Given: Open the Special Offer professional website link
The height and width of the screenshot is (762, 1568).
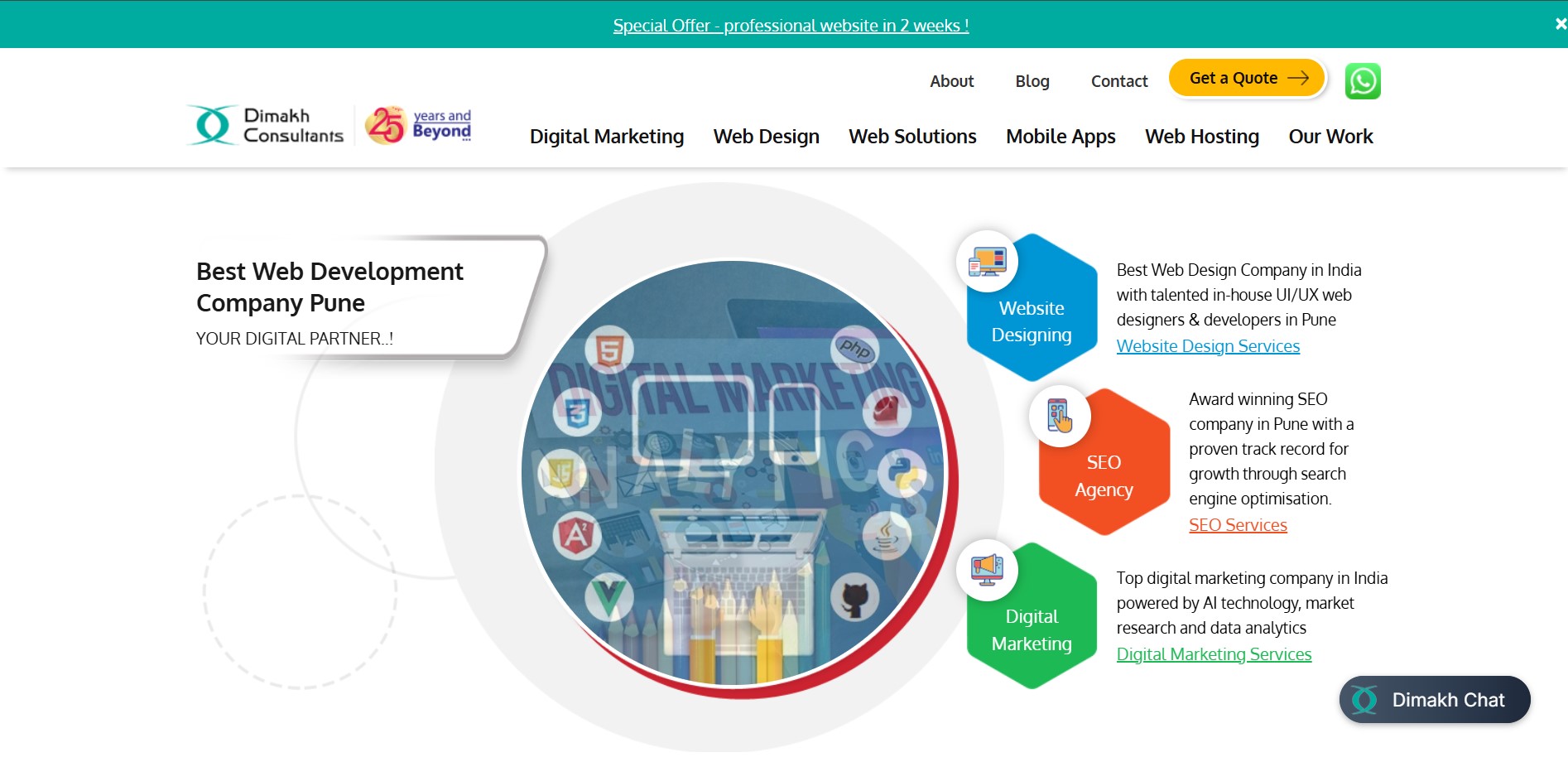Looking at the screenshot, I should 791,26.
